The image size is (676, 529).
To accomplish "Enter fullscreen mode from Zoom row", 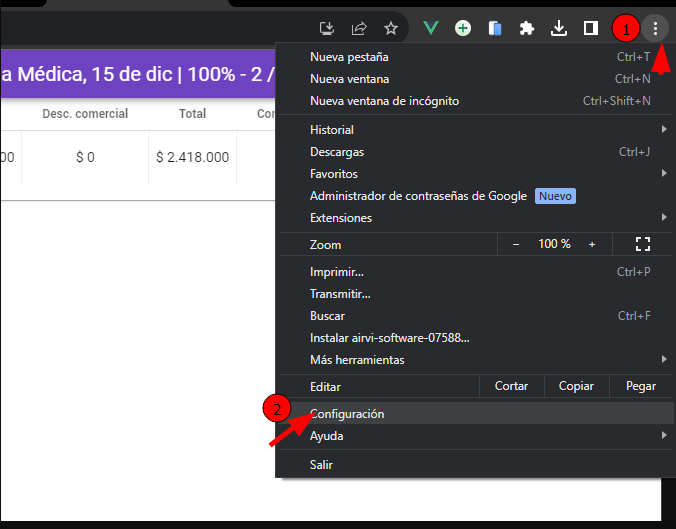I will tap(643, 244).
